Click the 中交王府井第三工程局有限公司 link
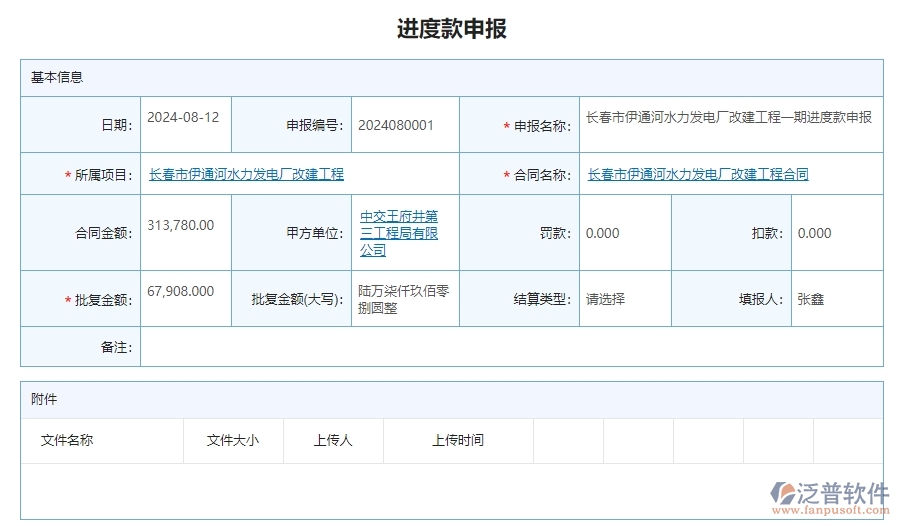Viewport: 900px width, 526px height. 399,233
